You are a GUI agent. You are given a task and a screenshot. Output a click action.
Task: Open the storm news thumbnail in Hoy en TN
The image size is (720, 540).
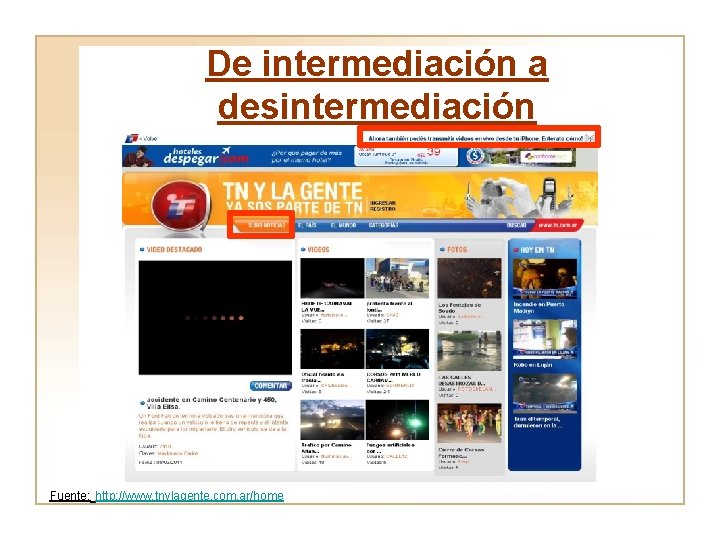click(545, 393)
